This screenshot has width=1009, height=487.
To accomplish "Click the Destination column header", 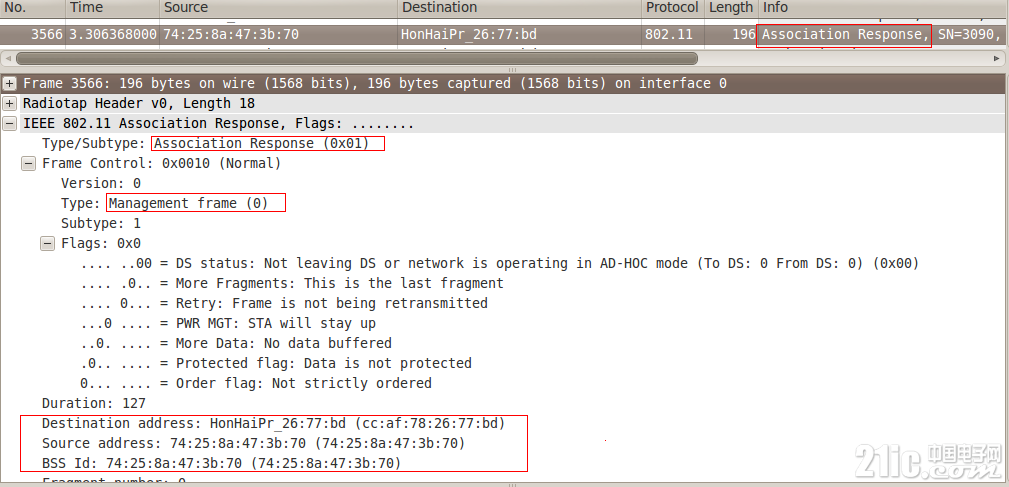I will point(519,8).
